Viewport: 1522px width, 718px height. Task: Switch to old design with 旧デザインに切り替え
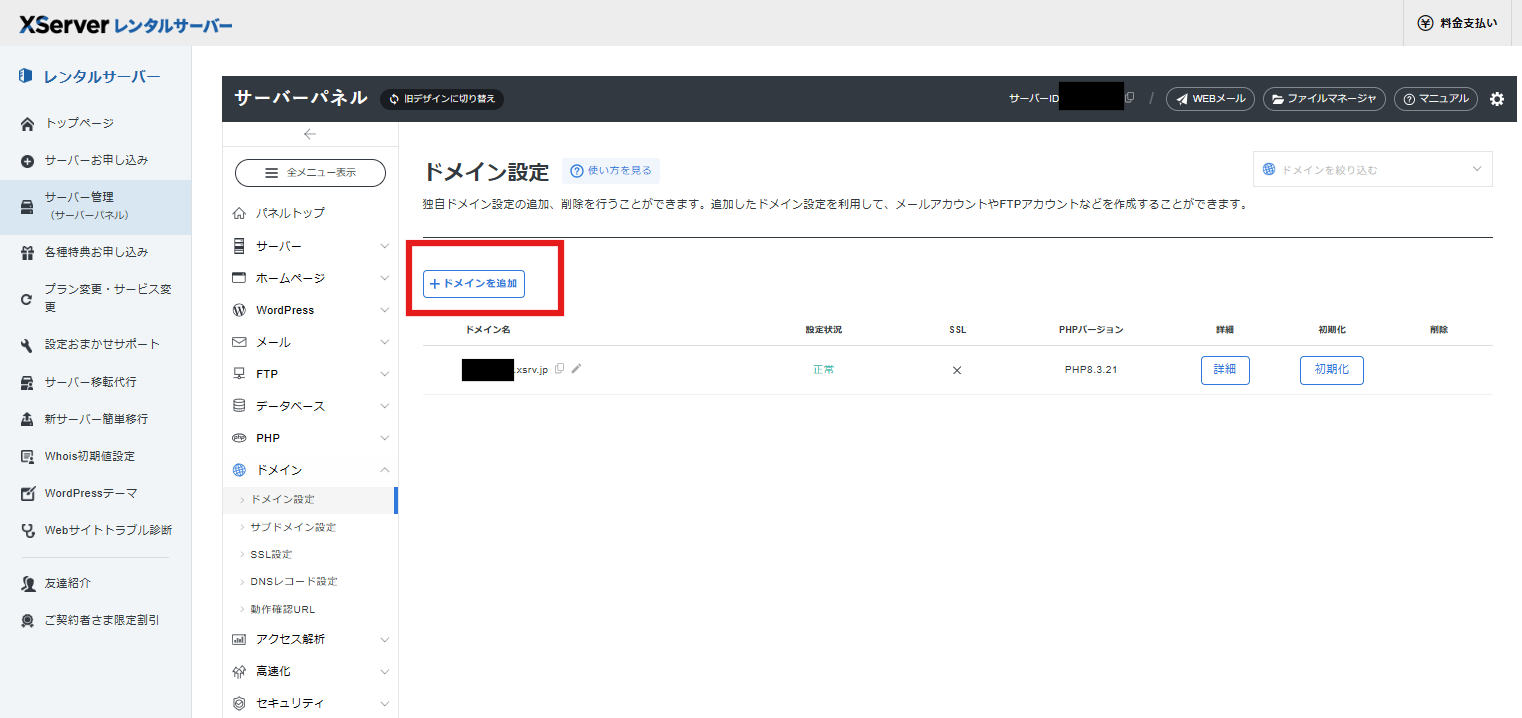(442, 99)
